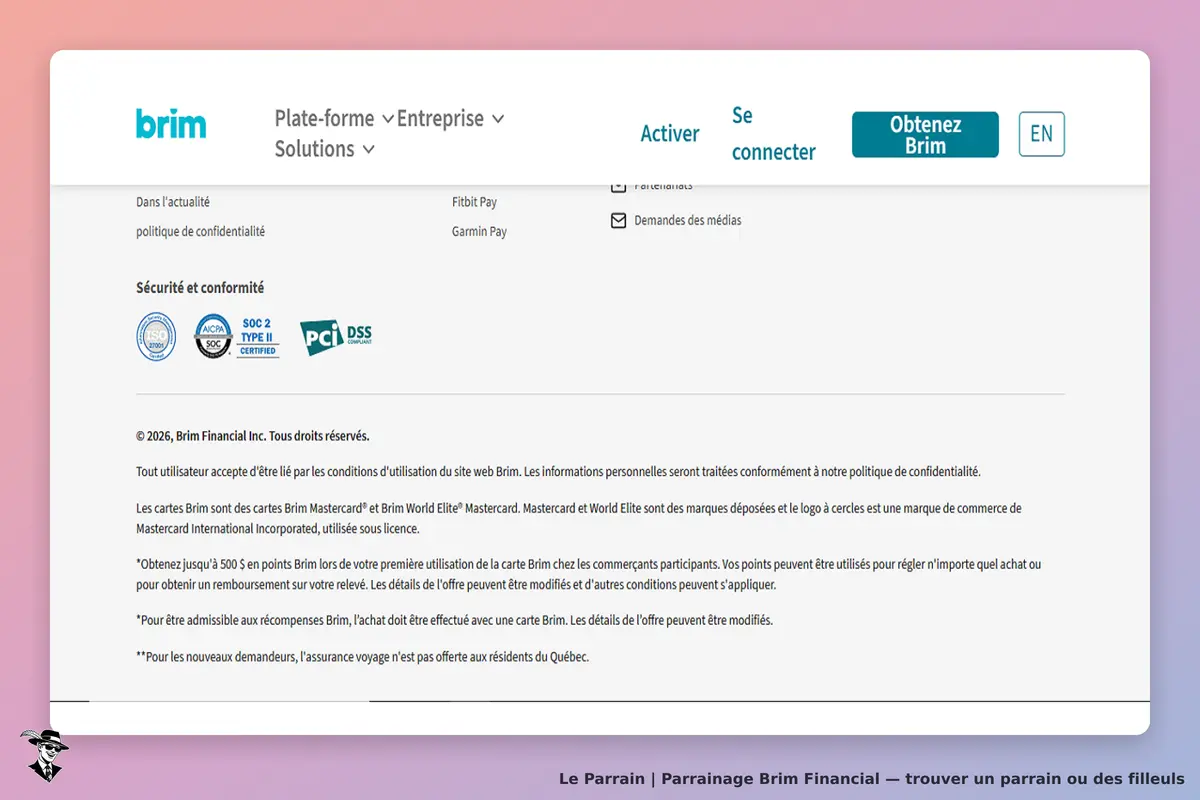Click the Obtenez Brim button

tap(925, 134)
